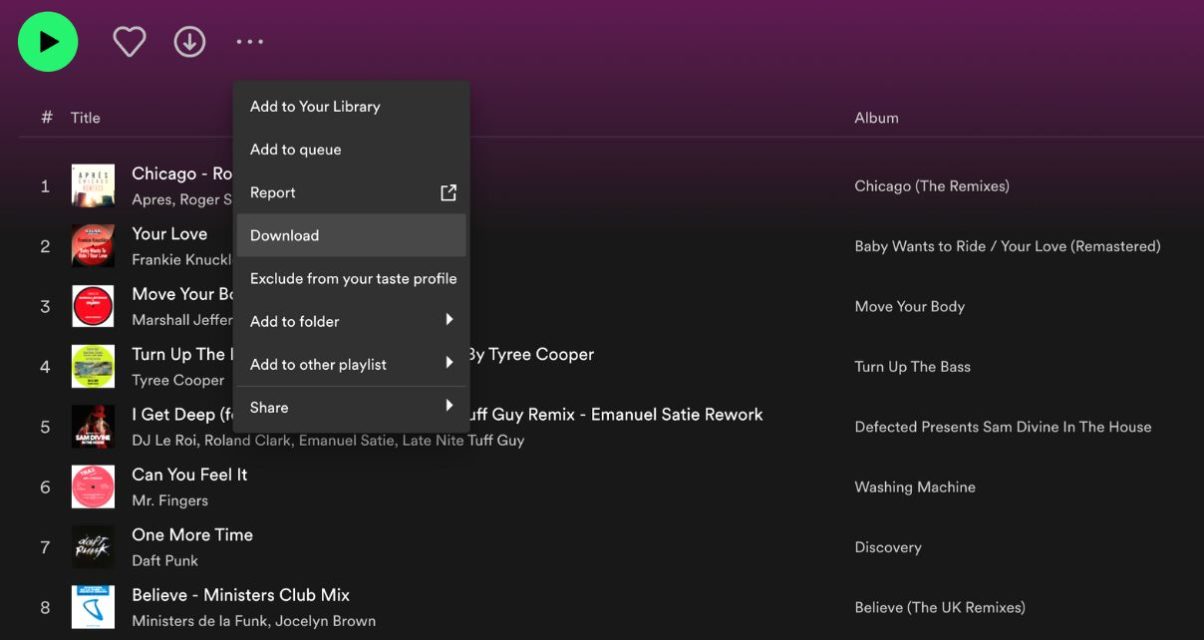
Task: Like the playlist with the heart icon
Action: click(x=129, y=42)
